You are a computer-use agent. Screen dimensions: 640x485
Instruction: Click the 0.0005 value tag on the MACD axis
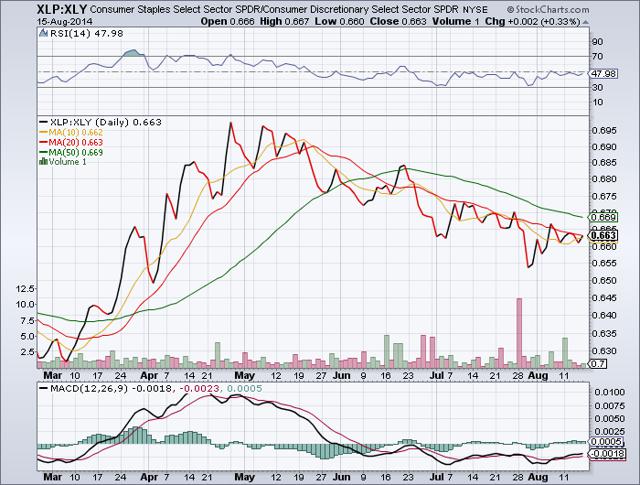tap(607, 442)
